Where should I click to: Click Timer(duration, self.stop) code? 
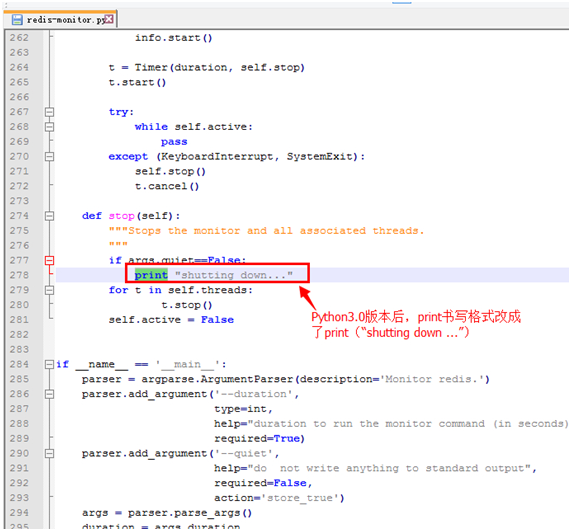pos(220,67)
